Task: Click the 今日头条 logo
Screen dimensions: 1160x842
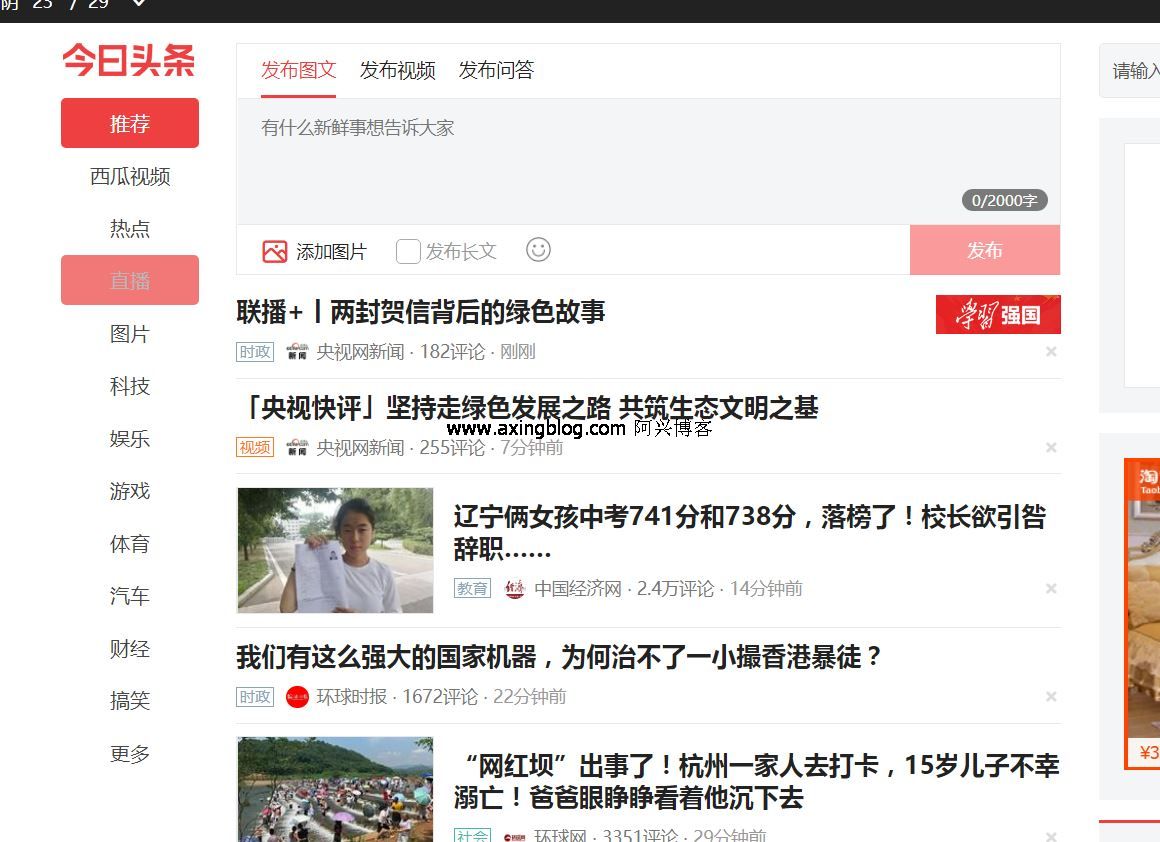Action: pyautogui.click(x=129, y=61)
